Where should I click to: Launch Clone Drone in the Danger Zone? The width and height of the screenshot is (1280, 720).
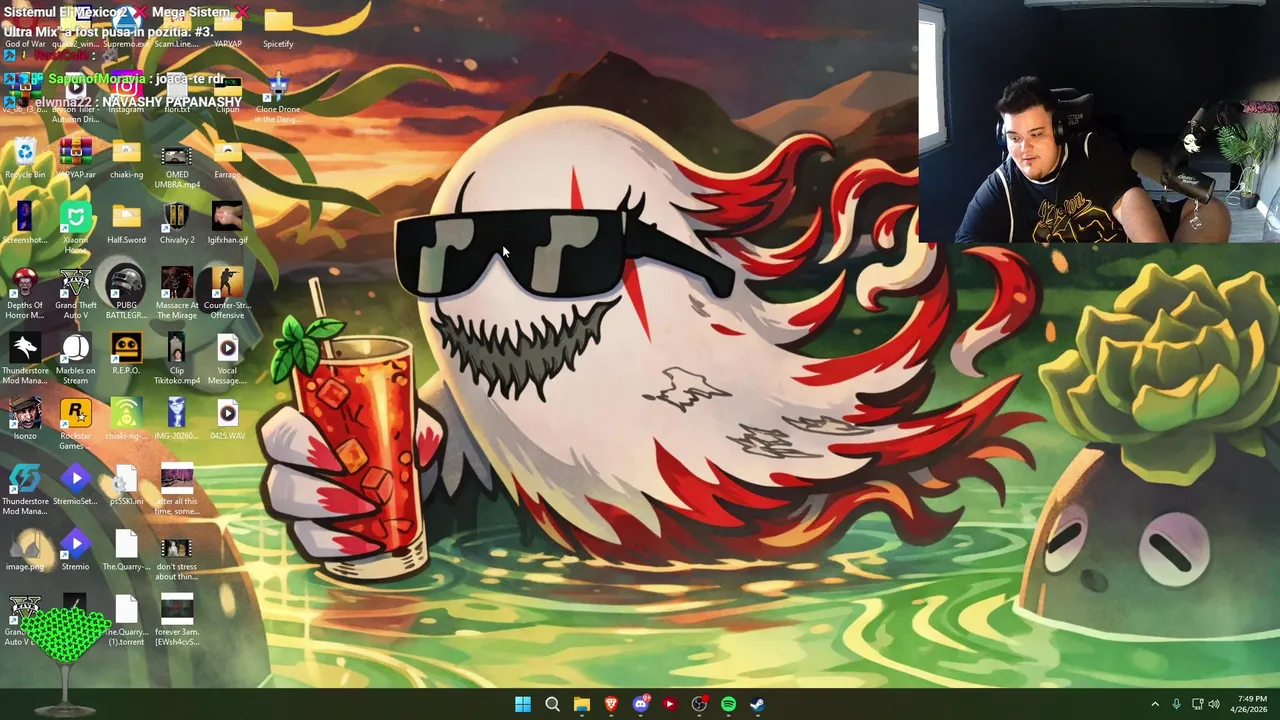point(278,98)
